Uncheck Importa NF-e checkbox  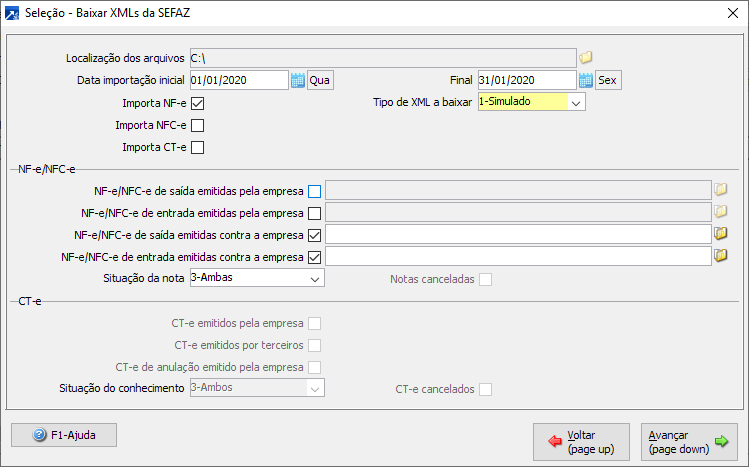[197, 103]
